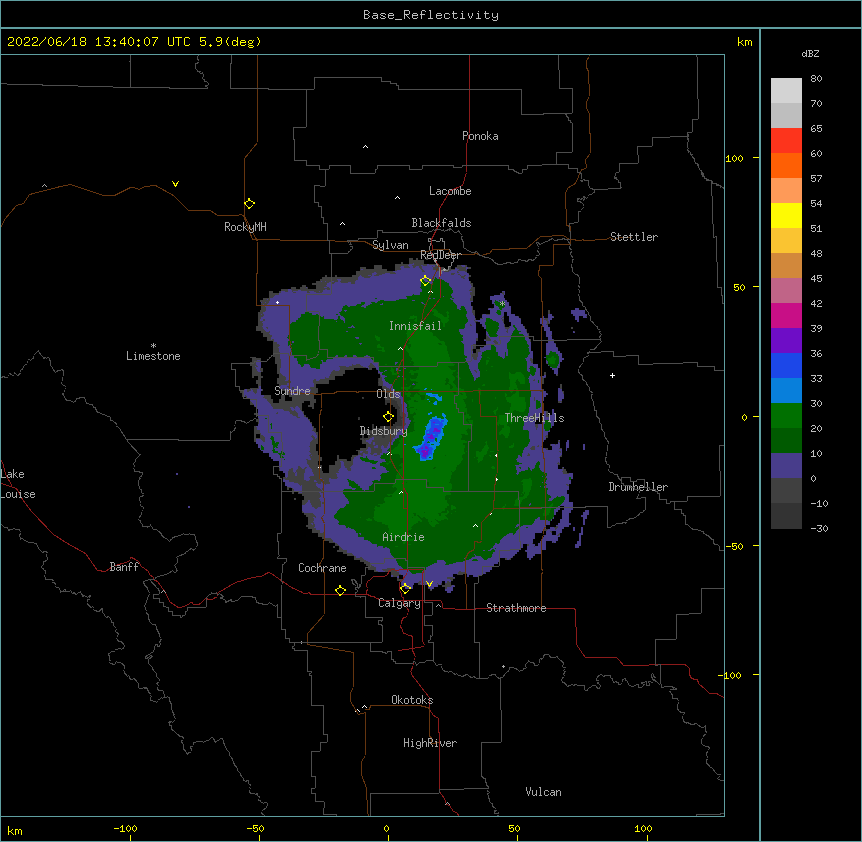The image size is (862, 842).
Task: Select the yellow diamond marker near RedDeer
Action: point(425,281)
